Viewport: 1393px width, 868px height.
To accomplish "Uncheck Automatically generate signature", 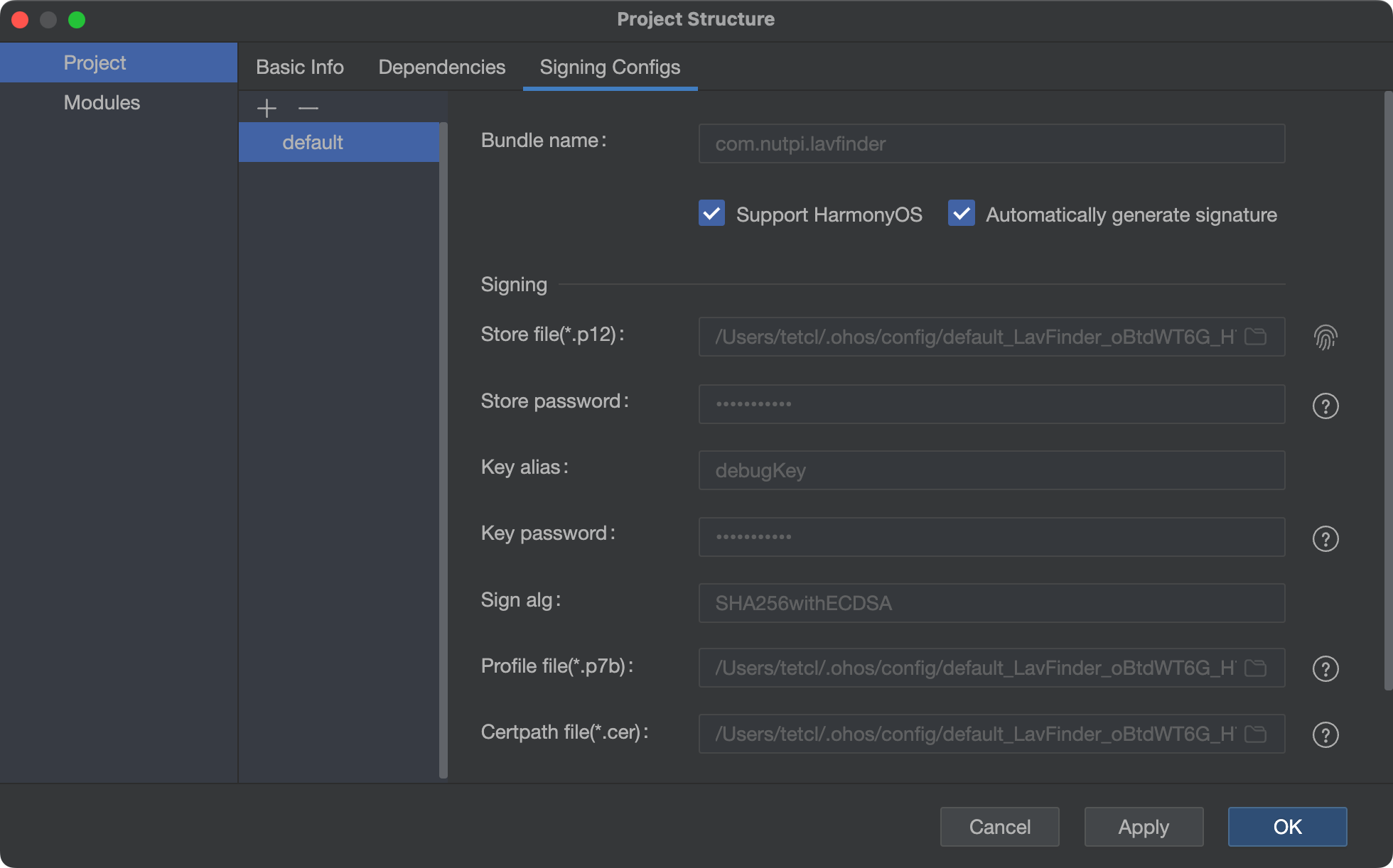I will click(961, 213).
